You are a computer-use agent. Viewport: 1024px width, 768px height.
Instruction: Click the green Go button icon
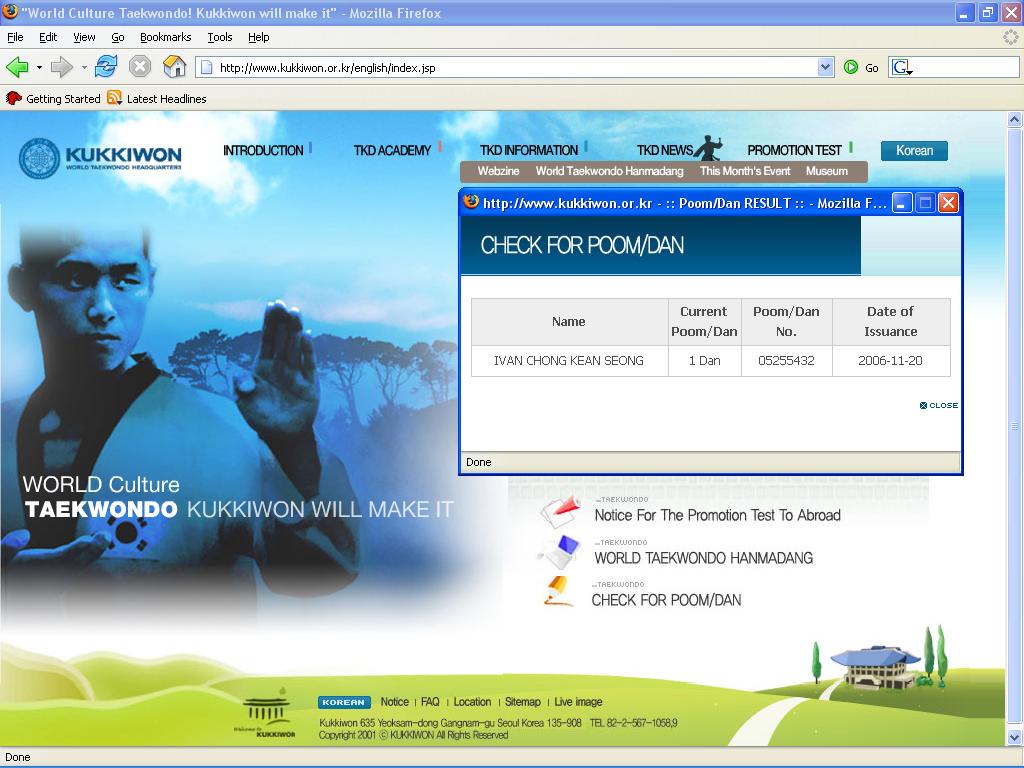[850, 67]
